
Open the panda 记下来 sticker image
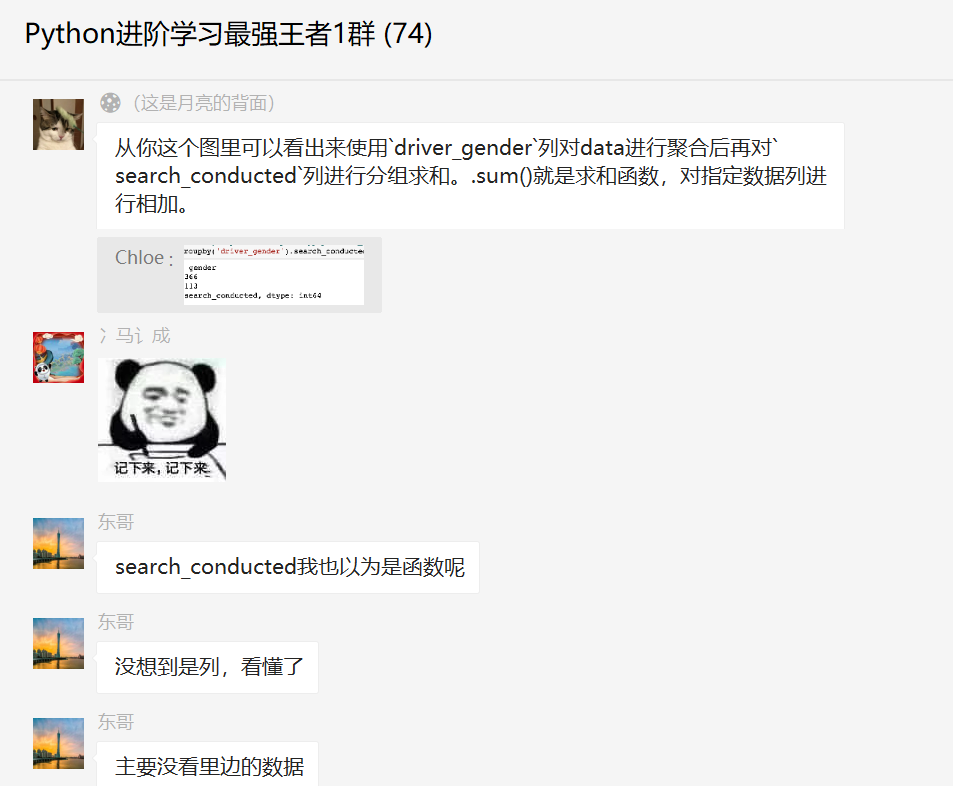[x=162, y=420]
